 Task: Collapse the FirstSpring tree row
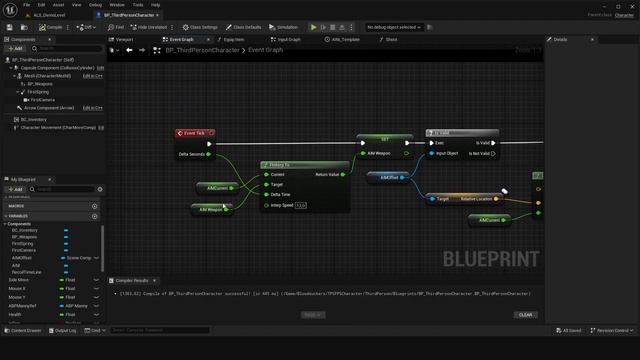pos(18,92)
